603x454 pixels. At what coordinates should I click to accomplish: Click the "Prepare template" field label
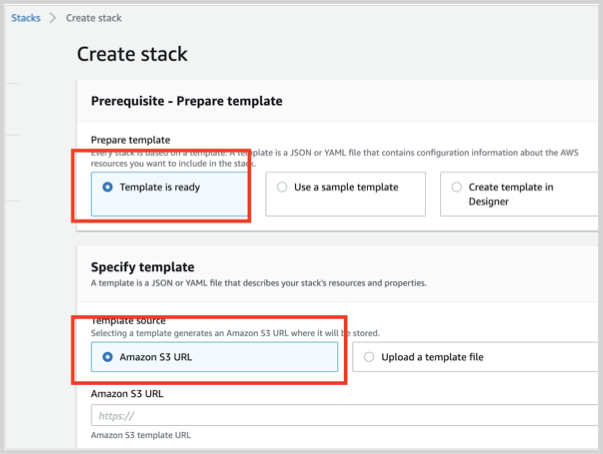130,140
